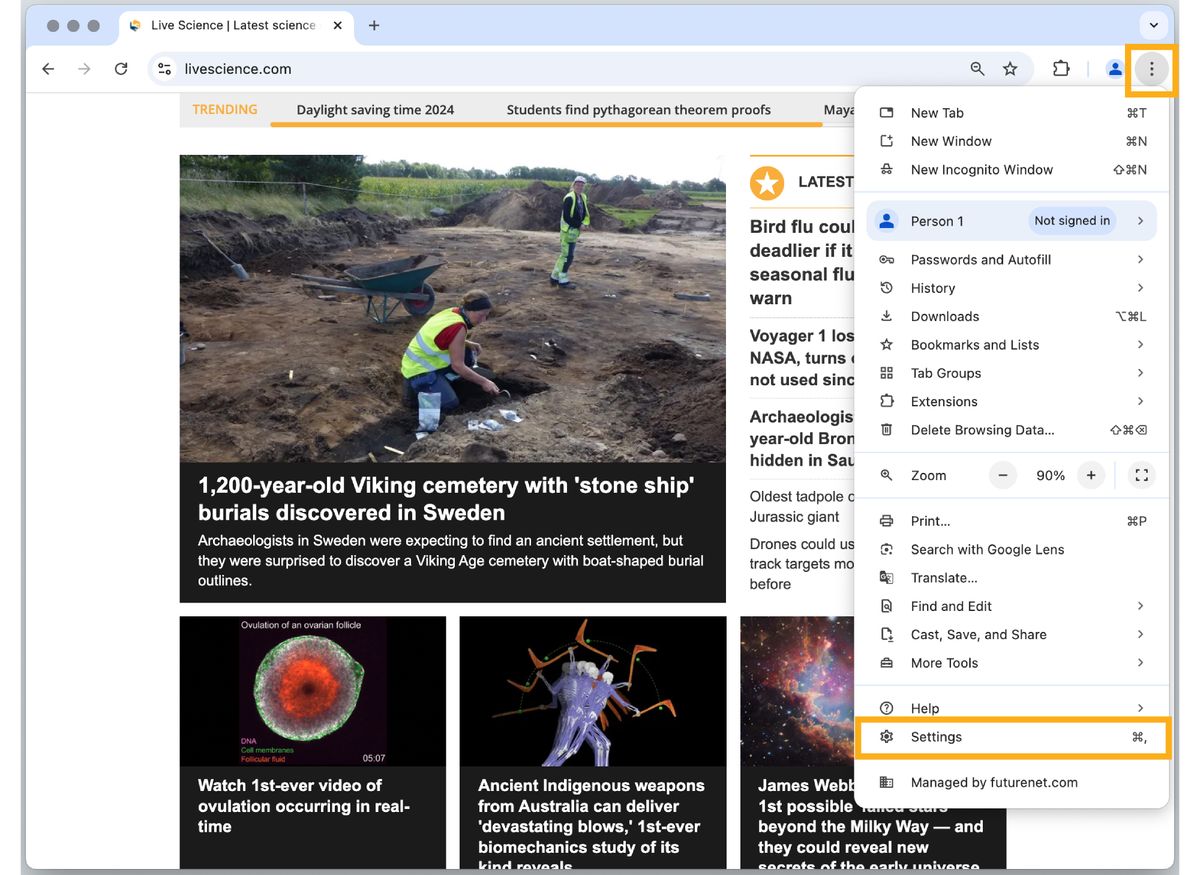
Task: Choose Delete Browsing Data option
Action: click(982, 430)
